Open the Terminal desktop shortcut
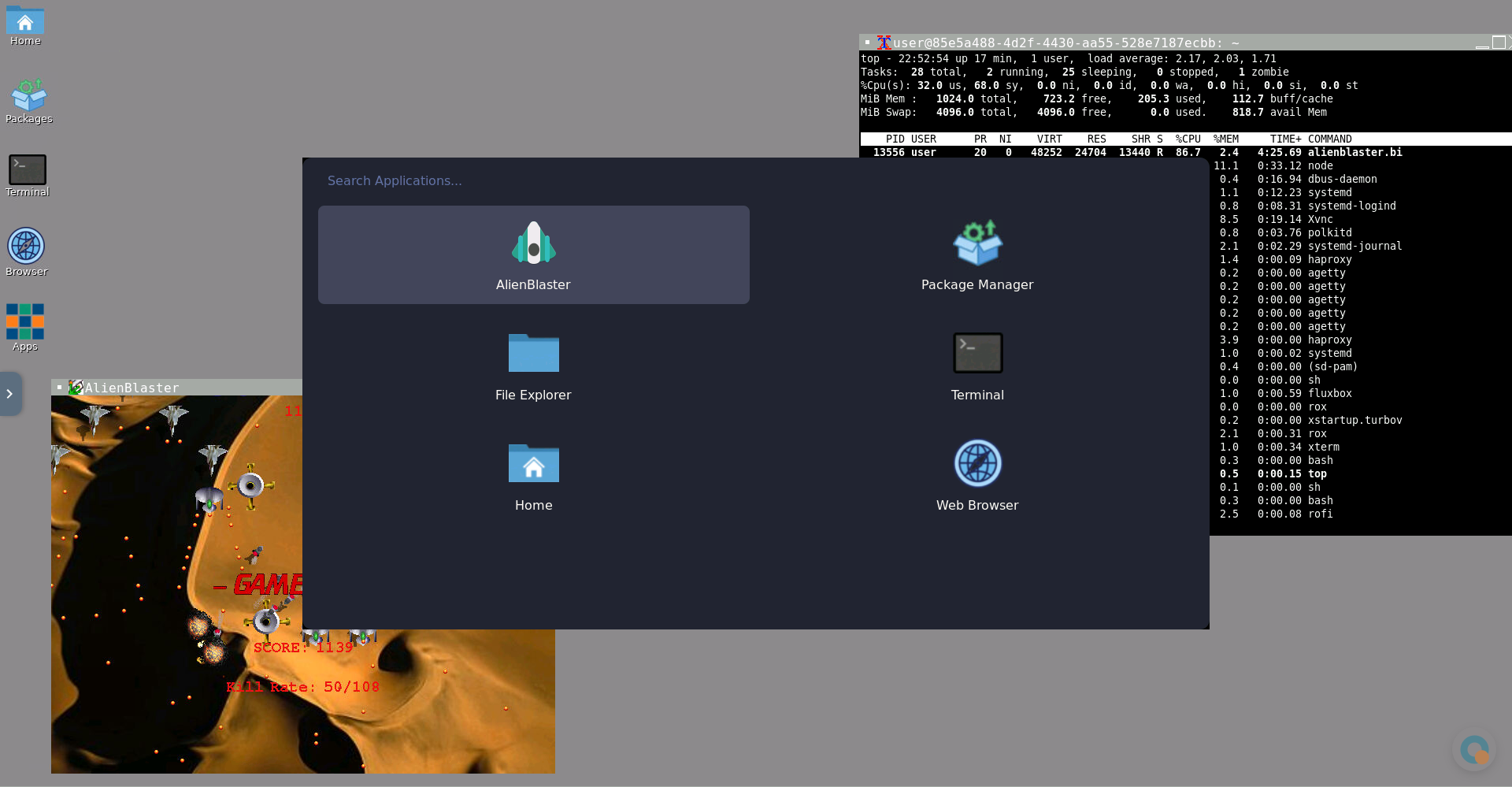 tap(28, 175)
